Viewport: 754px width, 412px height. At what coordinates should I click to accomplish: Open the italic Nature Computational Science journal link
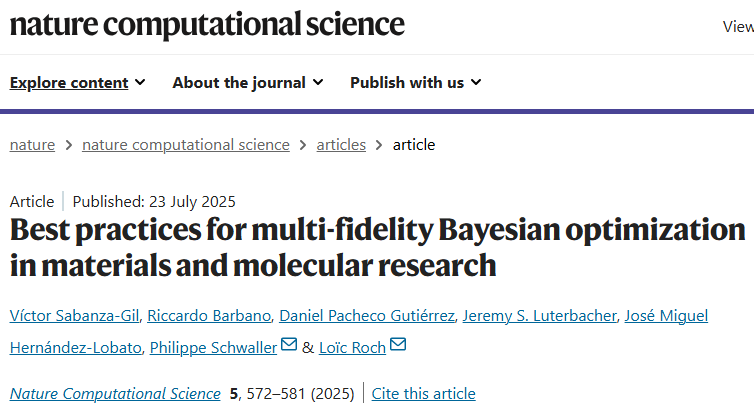[115, 394]
